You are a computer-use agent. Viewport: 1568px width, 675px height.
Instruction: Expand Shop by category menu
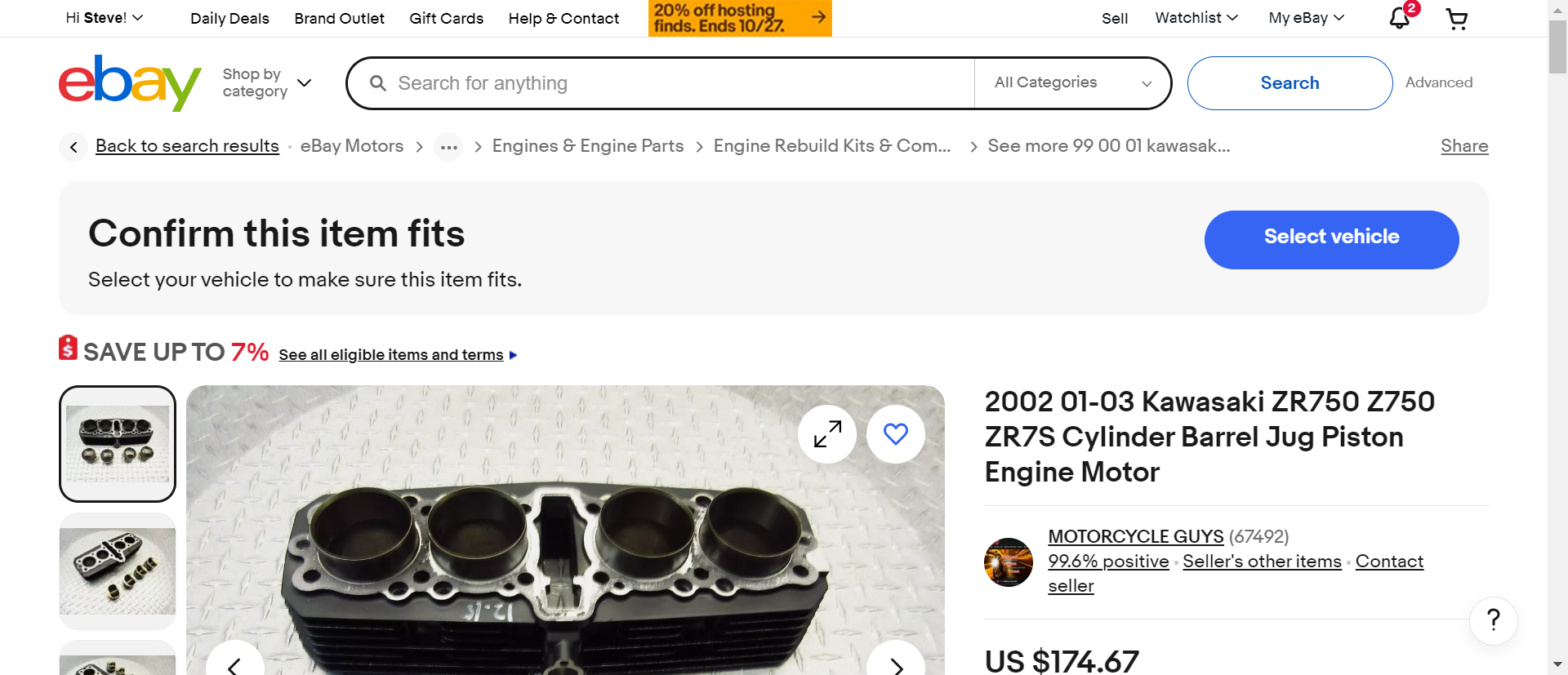tap(267, 83)
